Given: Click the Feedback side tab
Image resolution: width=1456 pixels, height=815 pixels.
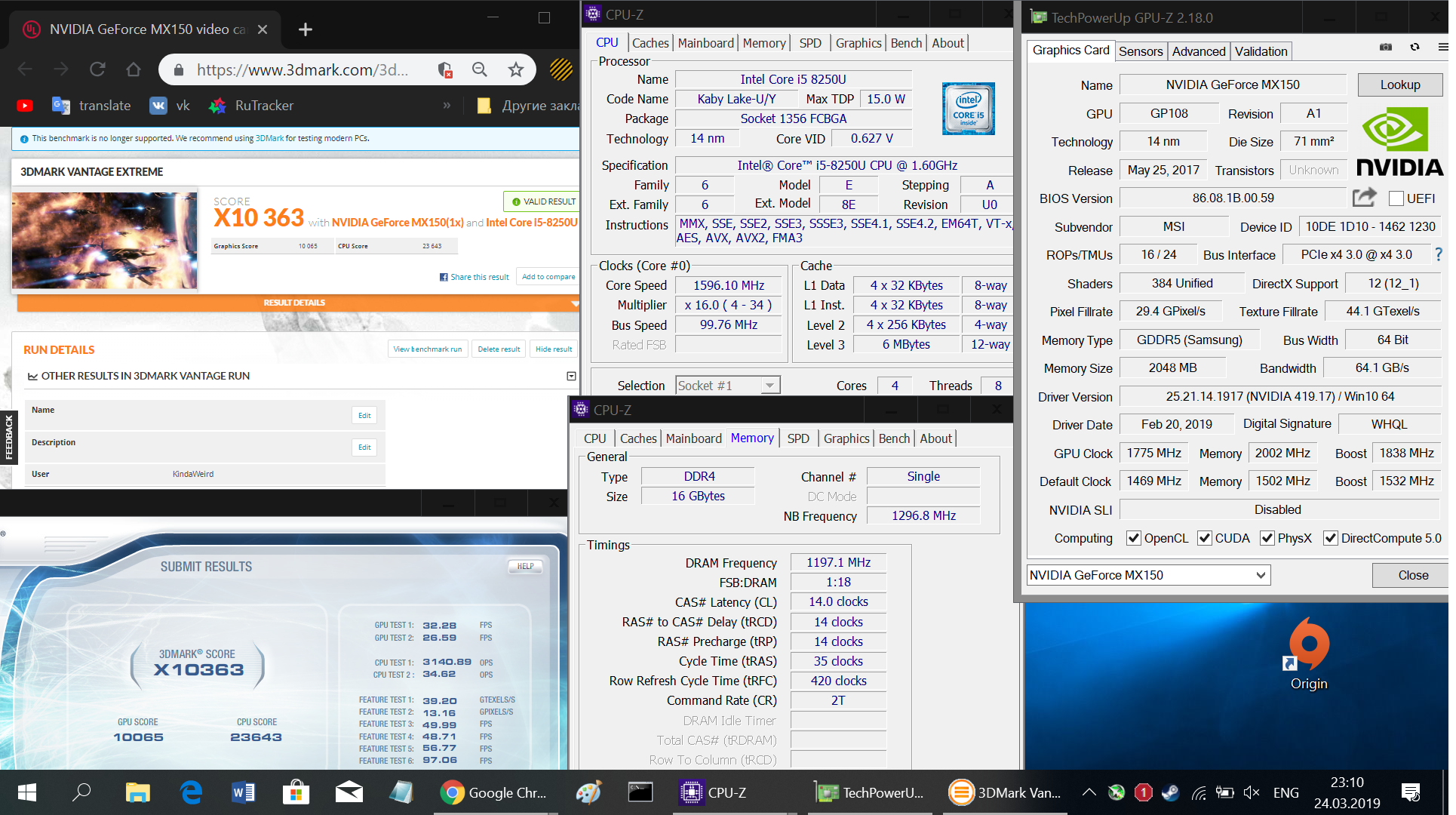Looking at the screenshot, I should (8, 438).
